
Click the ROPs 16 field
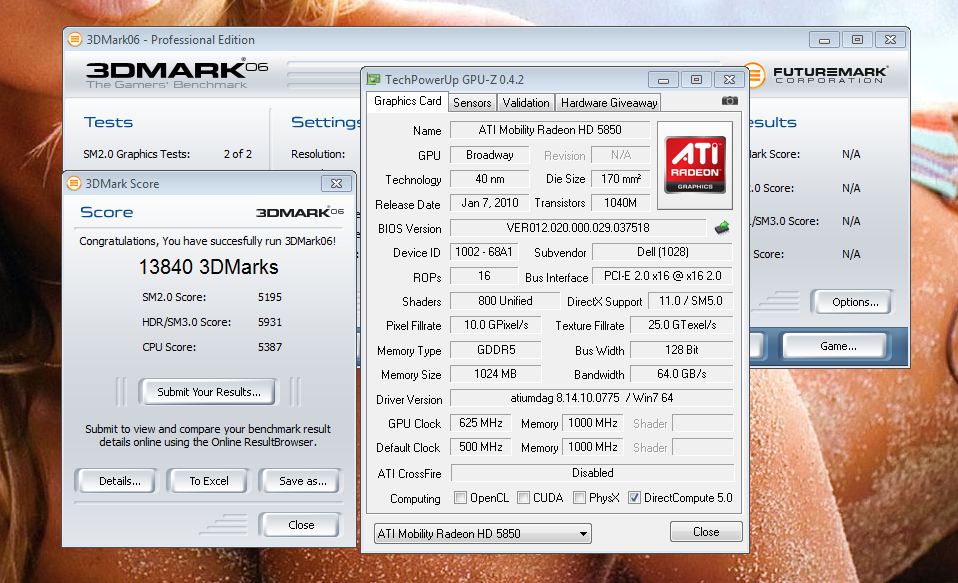click(x=483, y=276)
